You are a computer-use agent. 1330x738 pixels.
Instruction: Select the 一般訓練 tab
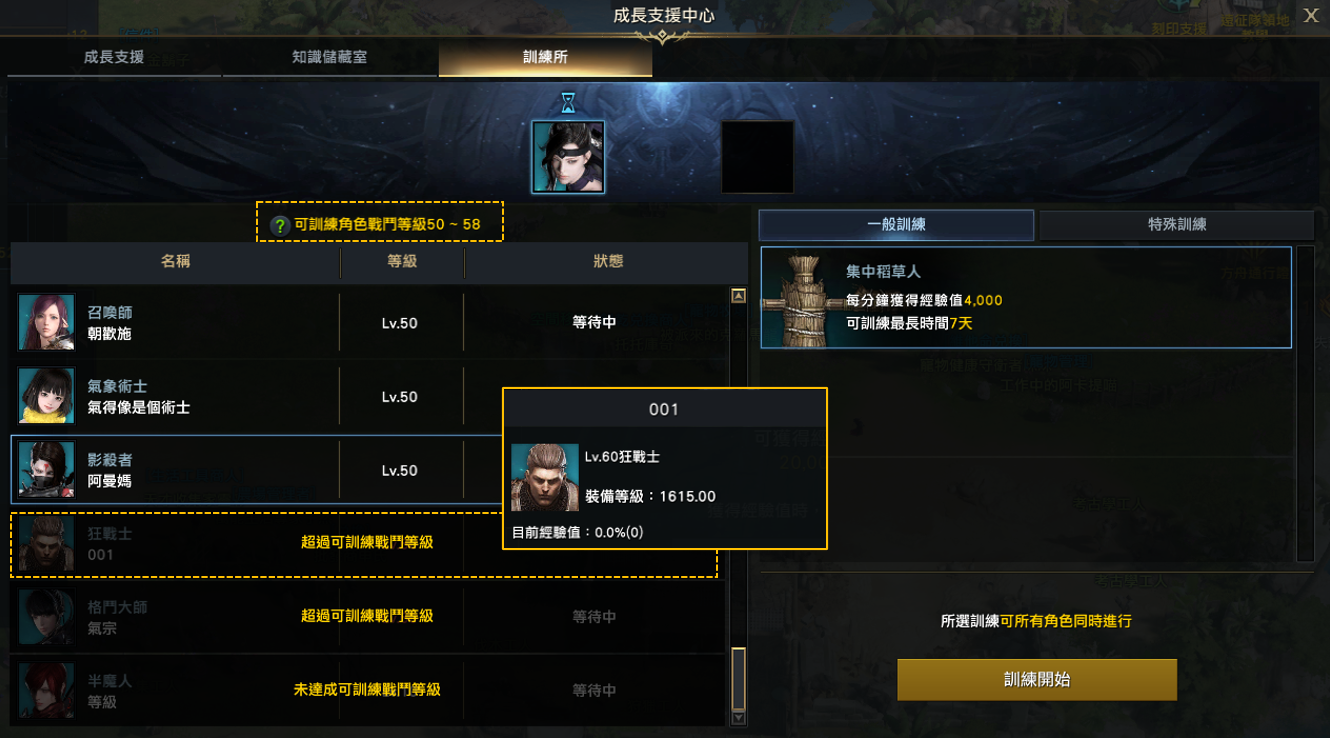click(x=896, y=225)
